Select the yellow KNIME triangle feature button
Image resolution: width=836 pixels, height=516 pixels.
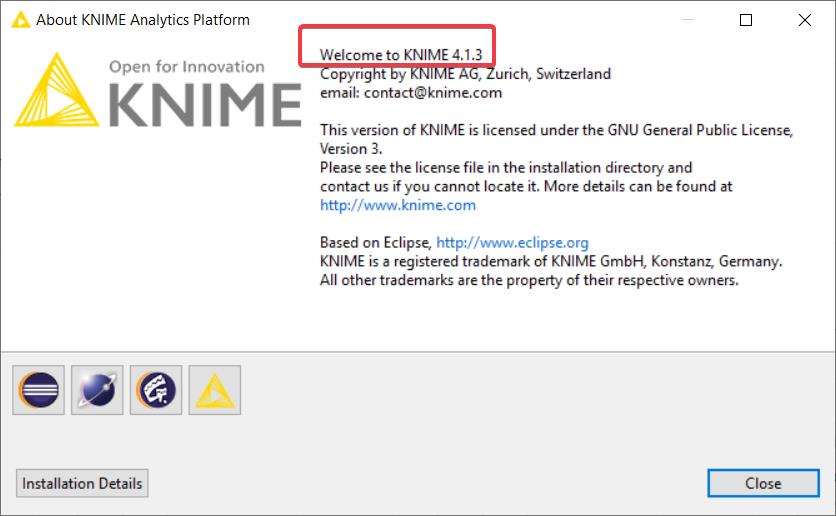pos(214,389)
